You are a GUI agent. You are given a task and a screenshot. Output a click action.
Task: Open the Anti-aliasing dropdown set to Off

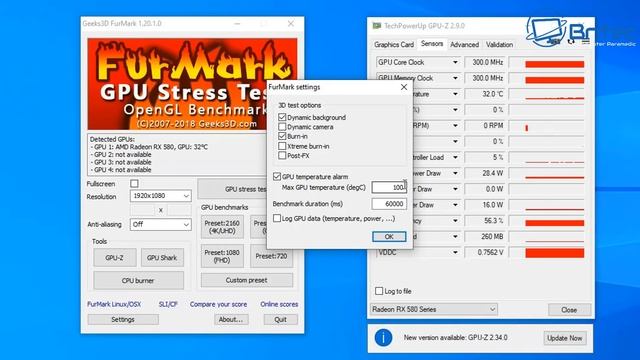(160, 224)
